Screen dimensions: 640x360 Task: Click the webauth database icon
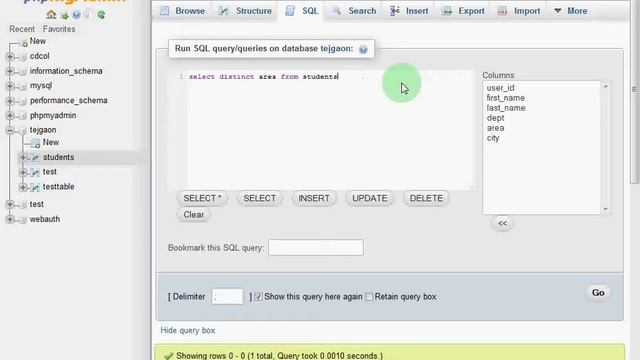[23, 220]
